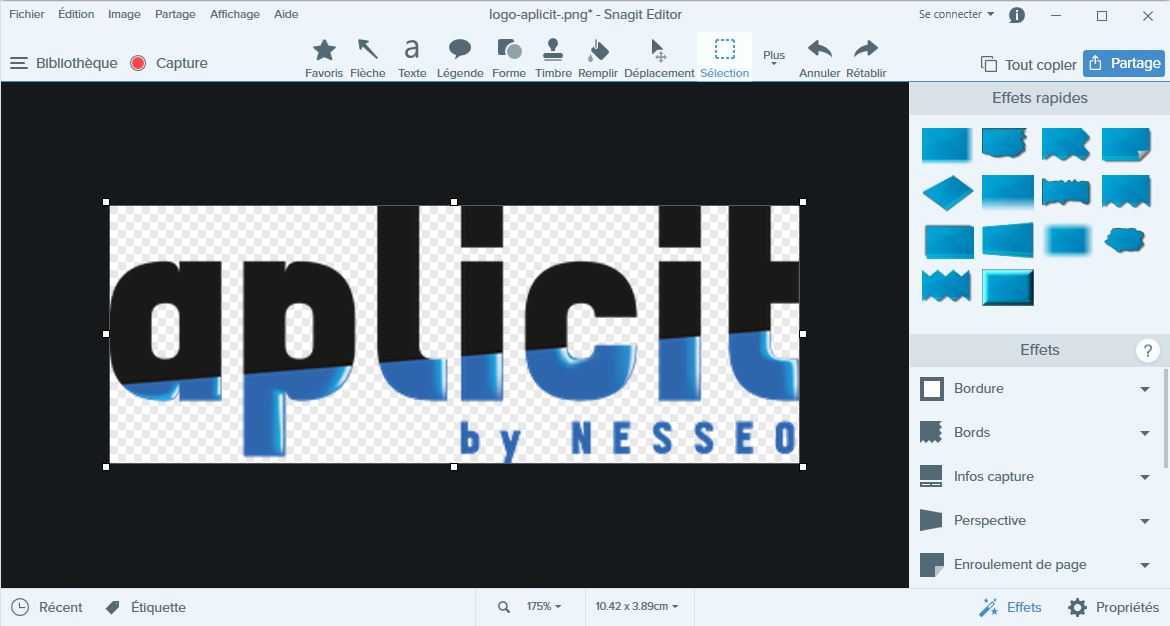Open the Fichier menu

pyautogui.click(x=27, y=14)
